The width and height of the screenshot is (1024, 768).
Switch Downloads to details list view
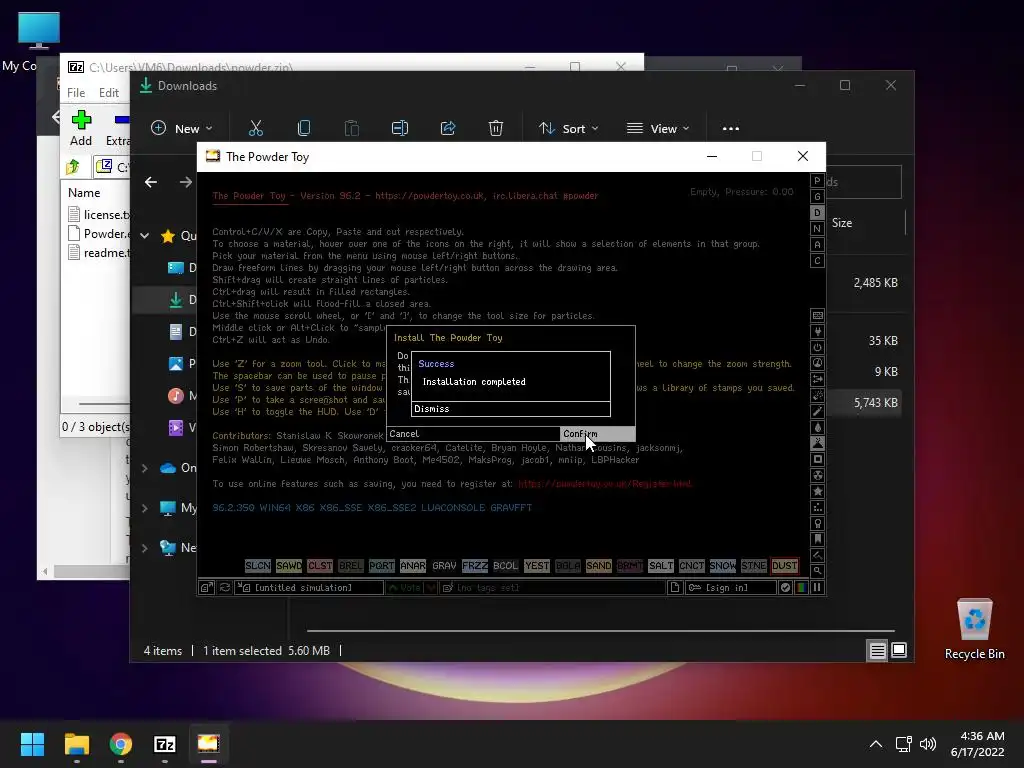(877, 650)
